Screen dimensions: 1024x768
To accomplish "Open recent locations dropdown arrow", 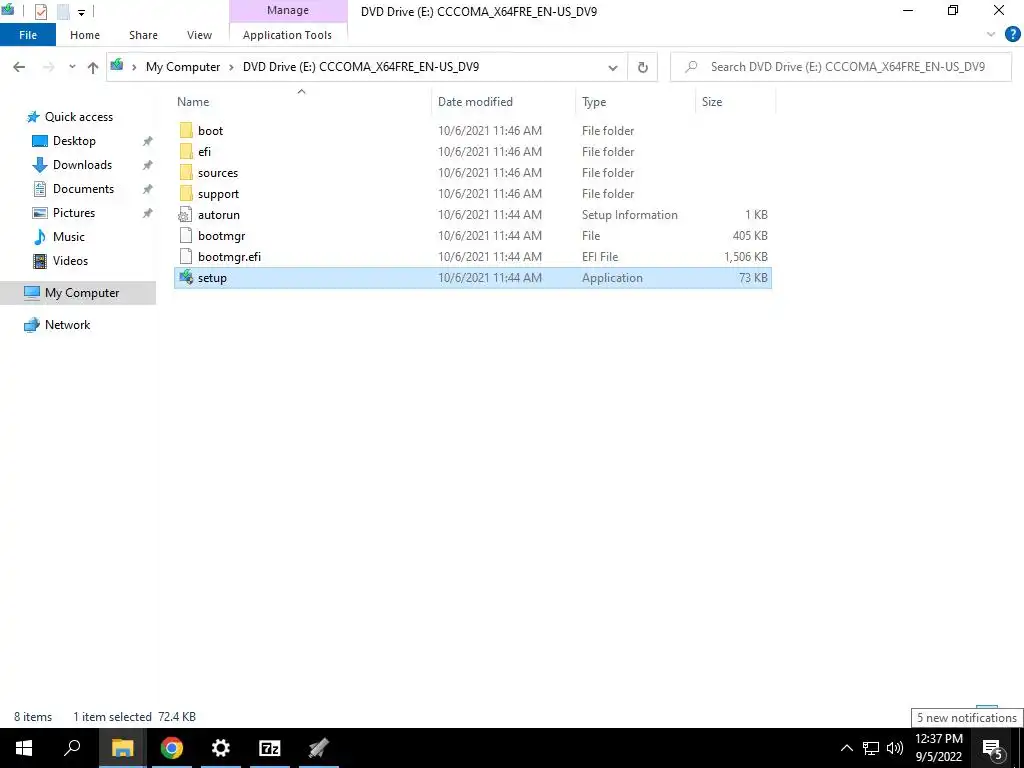I will [x=72, y=67].
